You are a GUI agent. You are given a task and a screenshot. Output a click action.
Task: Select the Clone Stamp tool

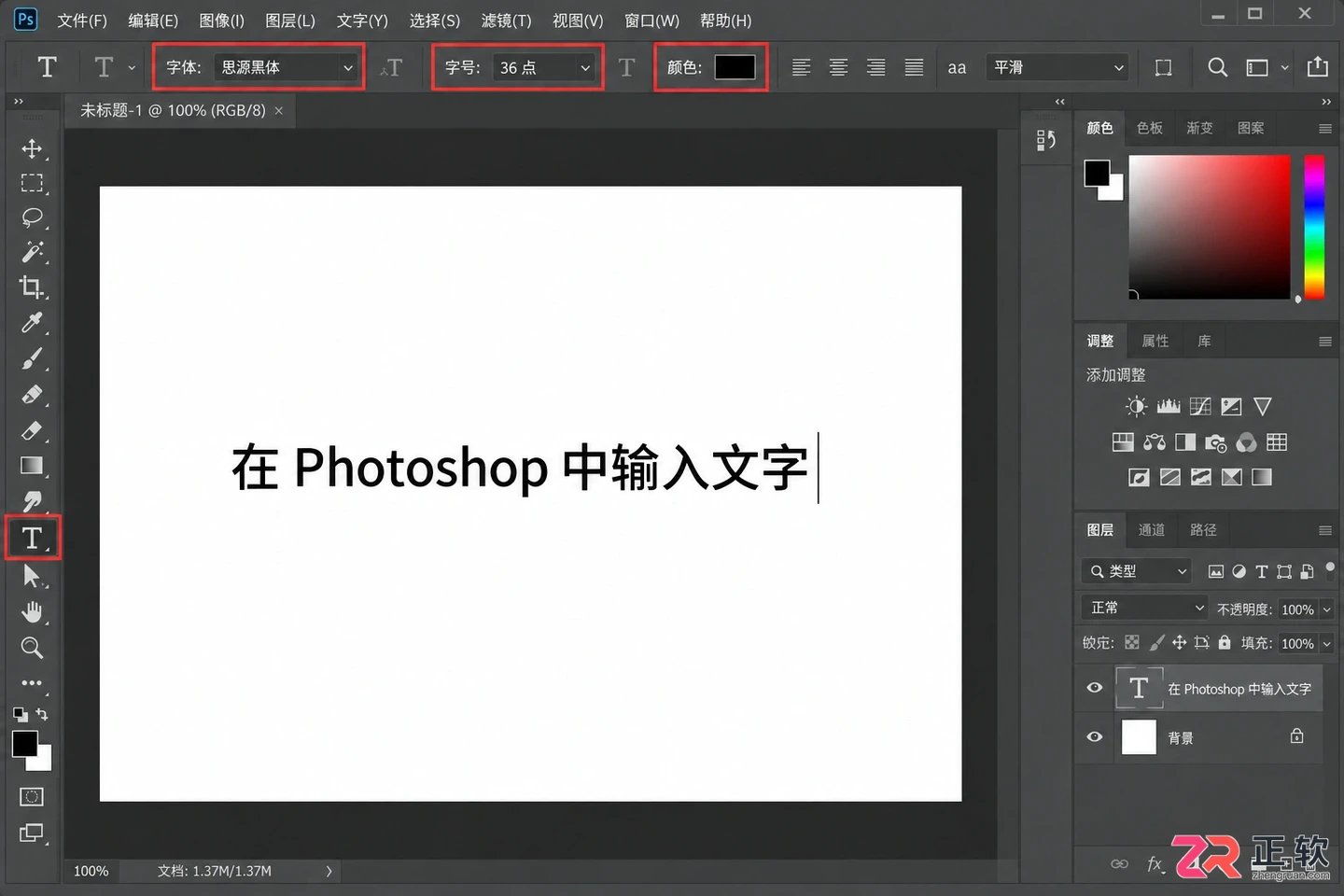32,395
